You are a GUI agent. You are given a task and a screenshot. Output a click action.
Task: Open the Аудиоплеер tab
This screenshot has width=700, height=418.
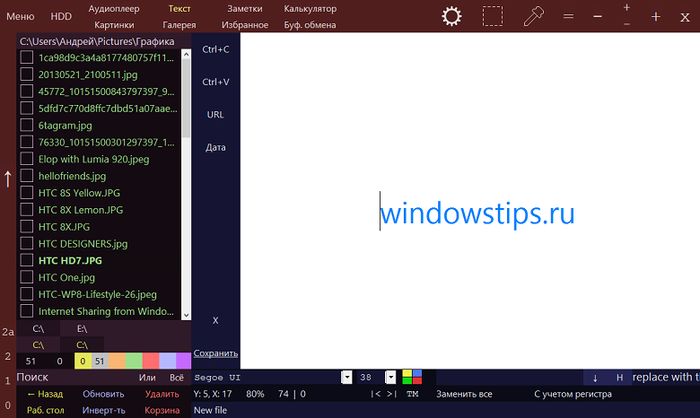coord(114,8)
